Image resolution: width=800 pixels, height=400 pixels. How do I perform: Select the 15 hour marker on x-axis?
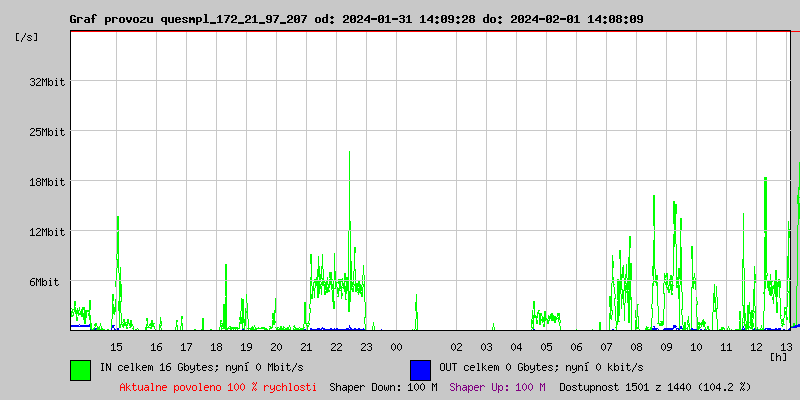pos(116,347)
